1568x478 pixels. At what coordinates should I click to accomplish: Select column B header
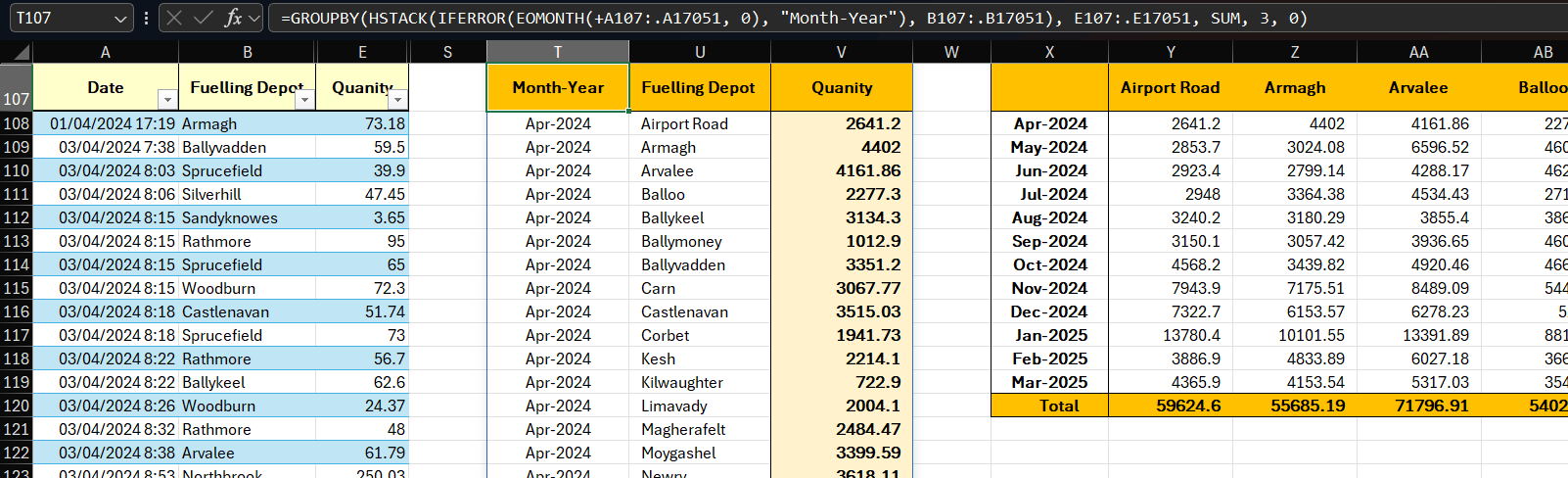click(248, 52)
